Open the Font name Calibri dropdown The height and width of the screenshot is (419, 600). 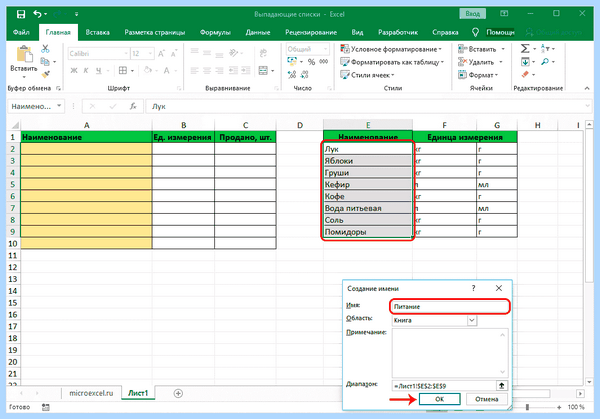coord(126,54)
